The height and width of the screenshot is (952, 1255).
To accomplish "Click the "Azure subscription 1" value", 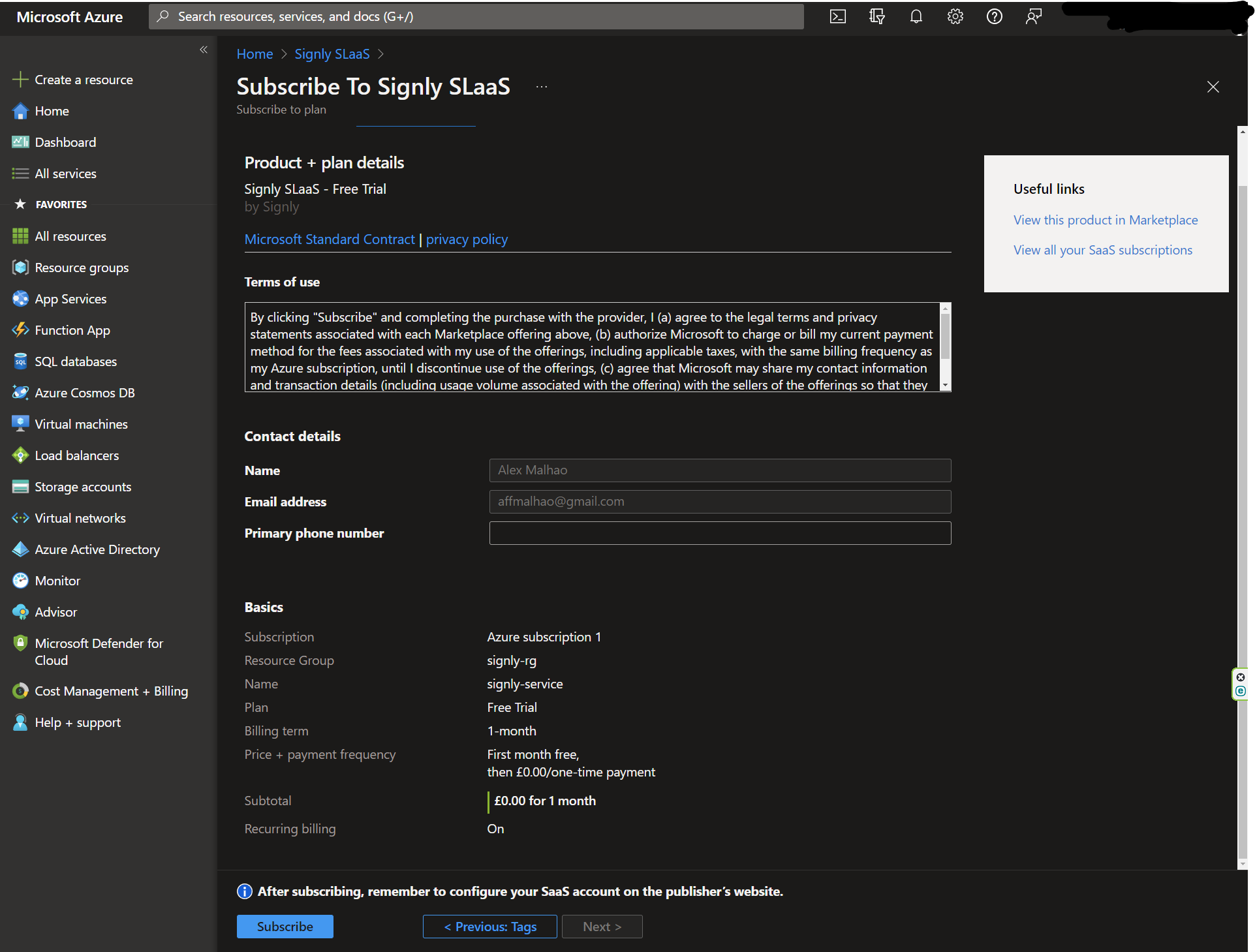I will coord(544,637).
